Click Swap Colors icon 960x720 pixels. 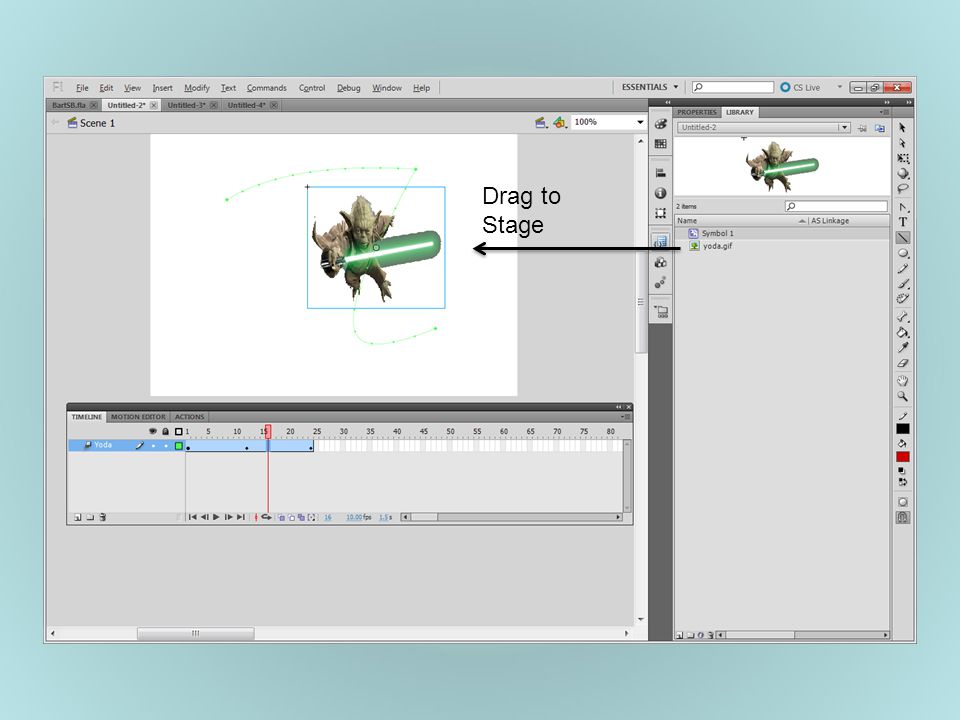pos(902,482)
